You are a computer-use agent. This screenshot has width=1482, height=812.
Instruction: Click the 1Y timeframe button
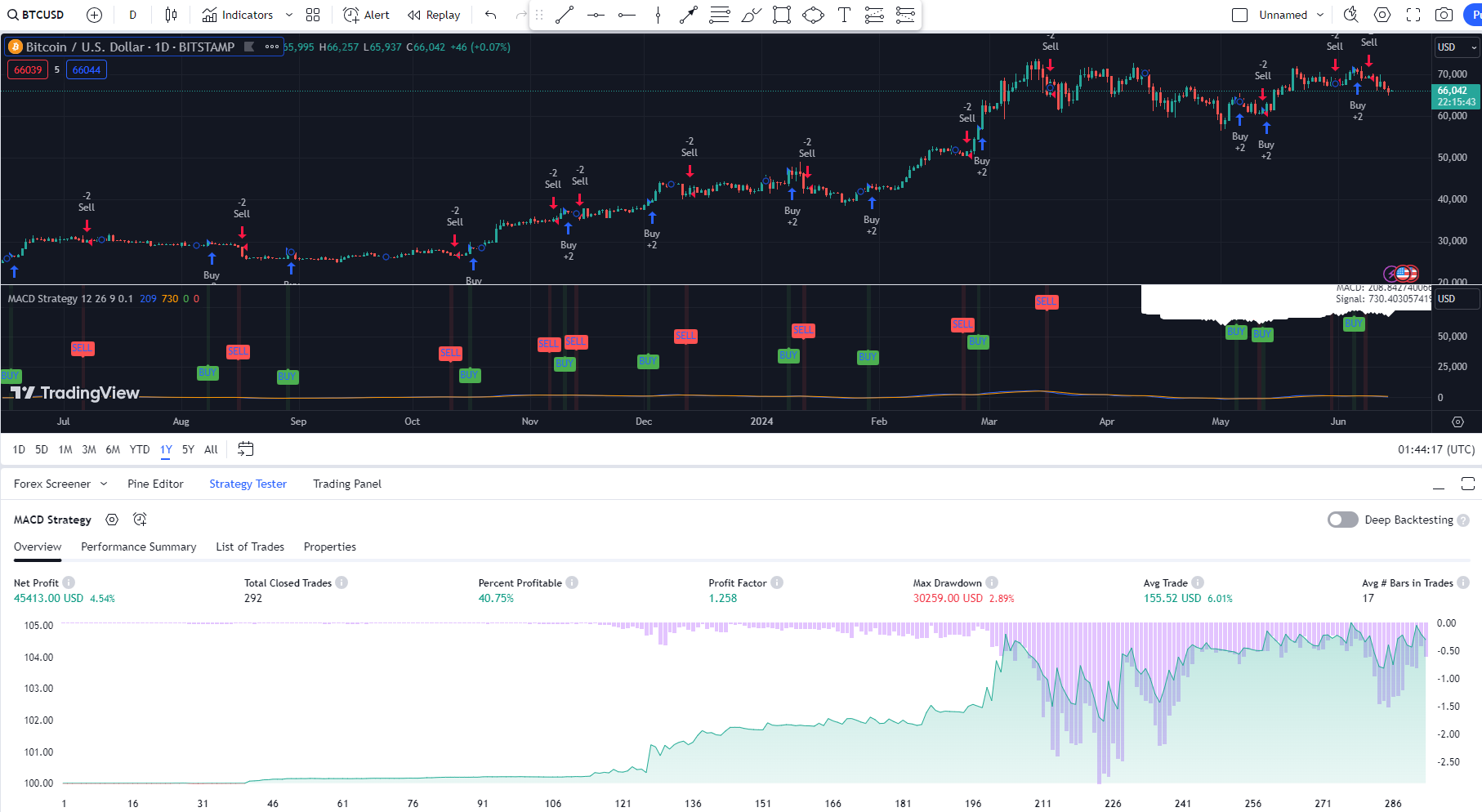(x=165, y=449)
